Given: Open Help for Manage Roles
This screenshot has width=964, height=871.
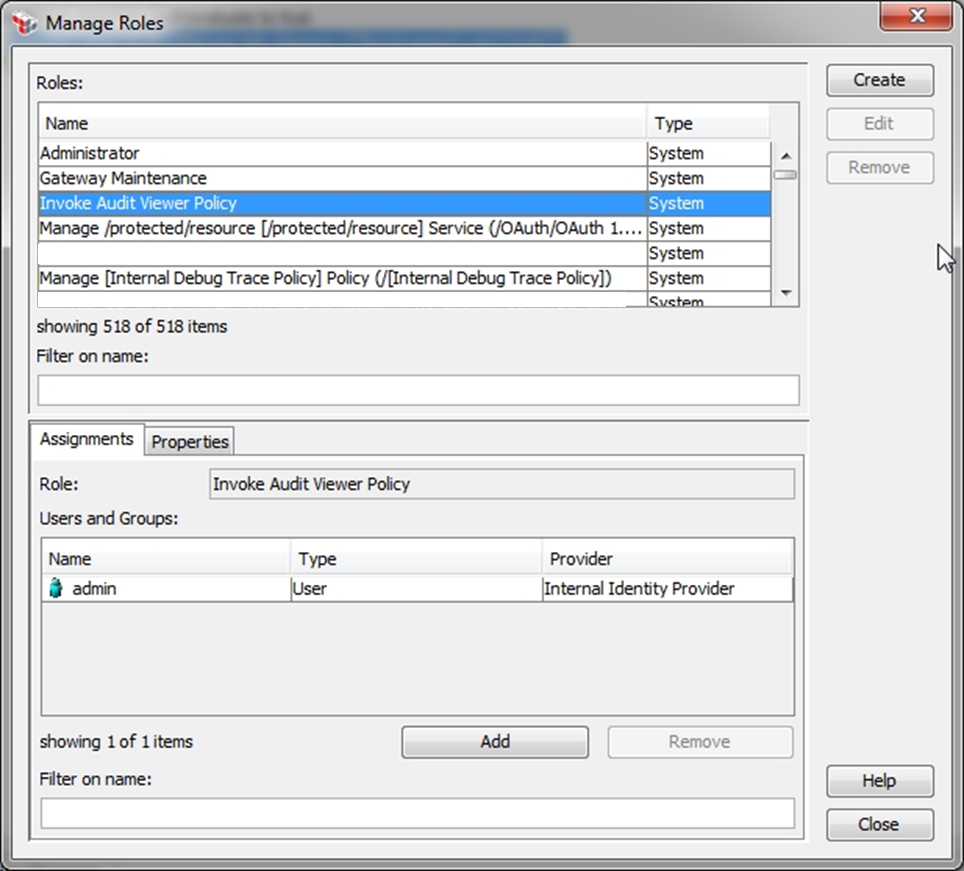Looking at the screenshot, I should (879, 781).
